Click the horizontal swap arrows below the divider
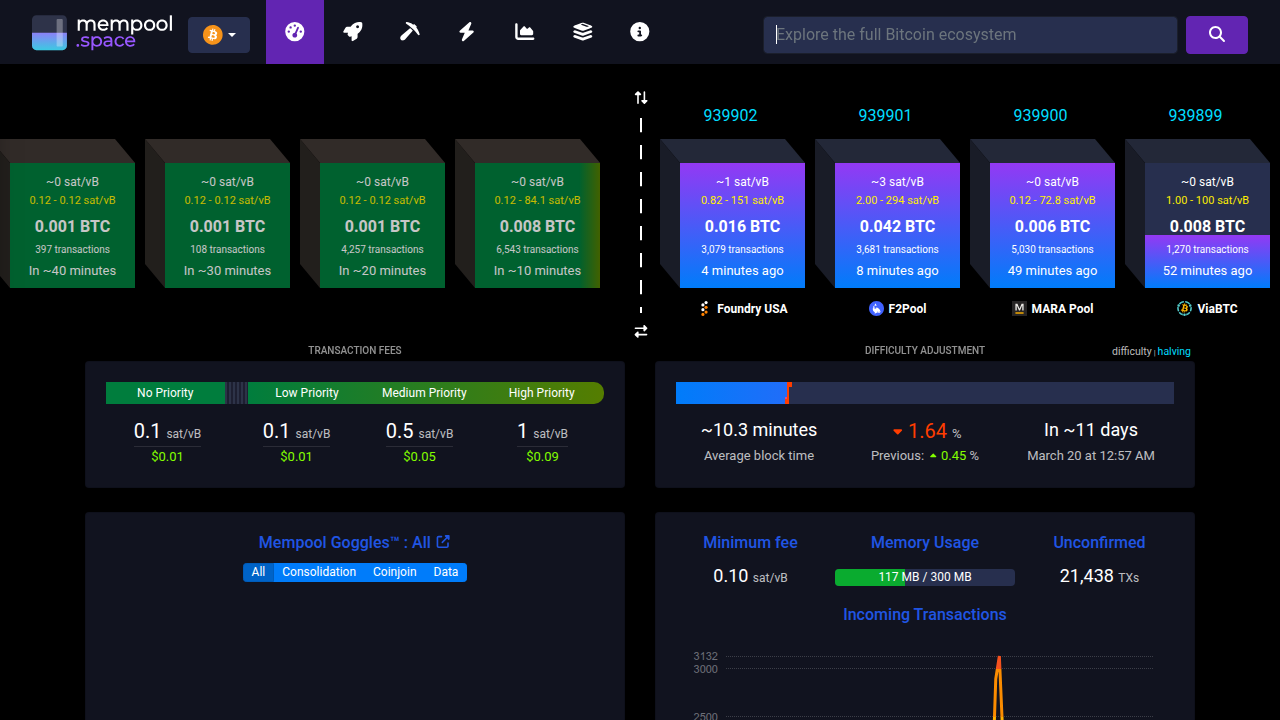 click(x=640, y=331)
